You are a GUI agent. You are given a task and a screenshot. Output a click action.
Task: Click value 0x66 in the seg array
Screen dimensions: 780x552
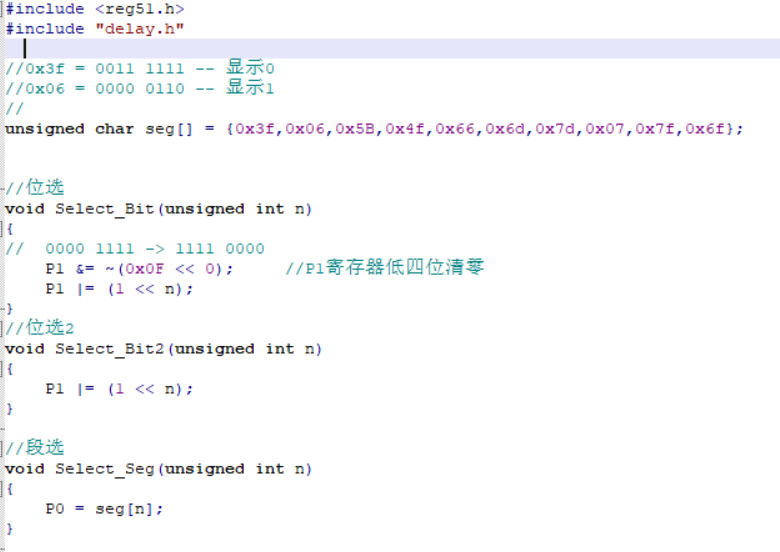coord(455,129)
